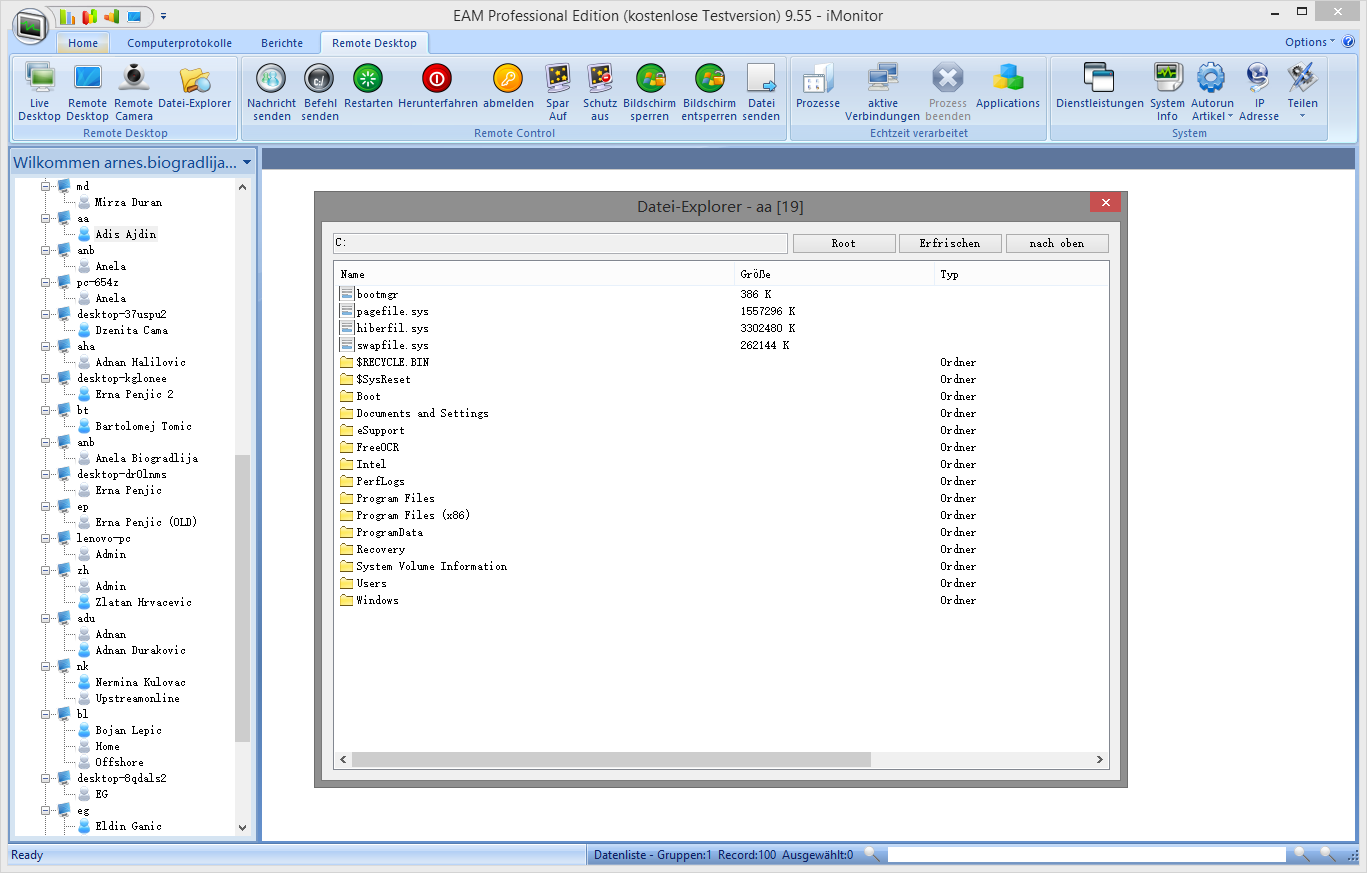Image resolution: width=1367 pixels, height=873 pixels.
Task: Switch to the Computerprotokolle tab
Action: (x=179, y=43)
